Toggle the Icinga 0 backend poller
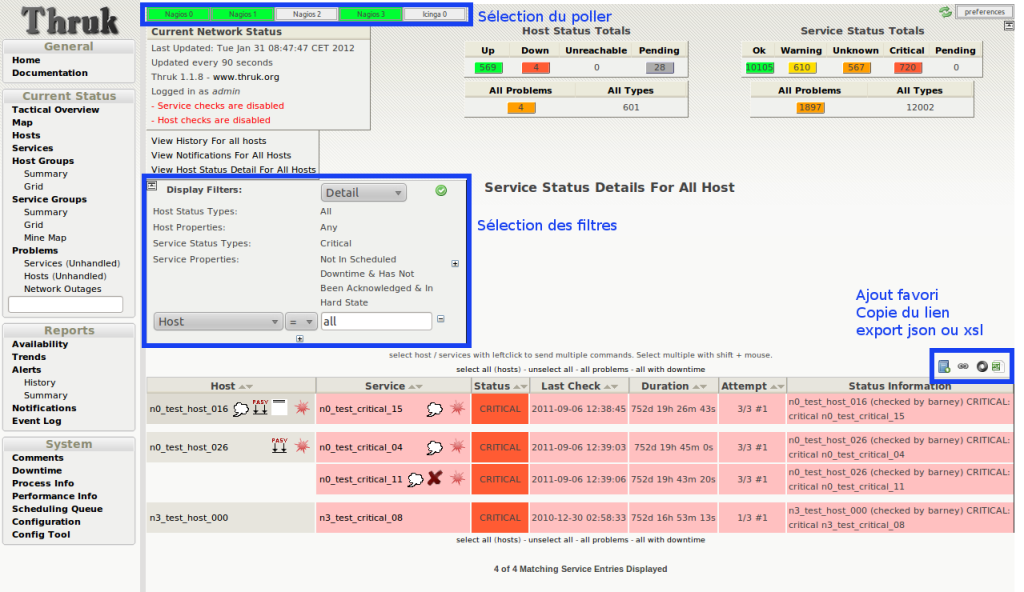1024x592 pixels. pyautogui.click(x=436, y=15)
